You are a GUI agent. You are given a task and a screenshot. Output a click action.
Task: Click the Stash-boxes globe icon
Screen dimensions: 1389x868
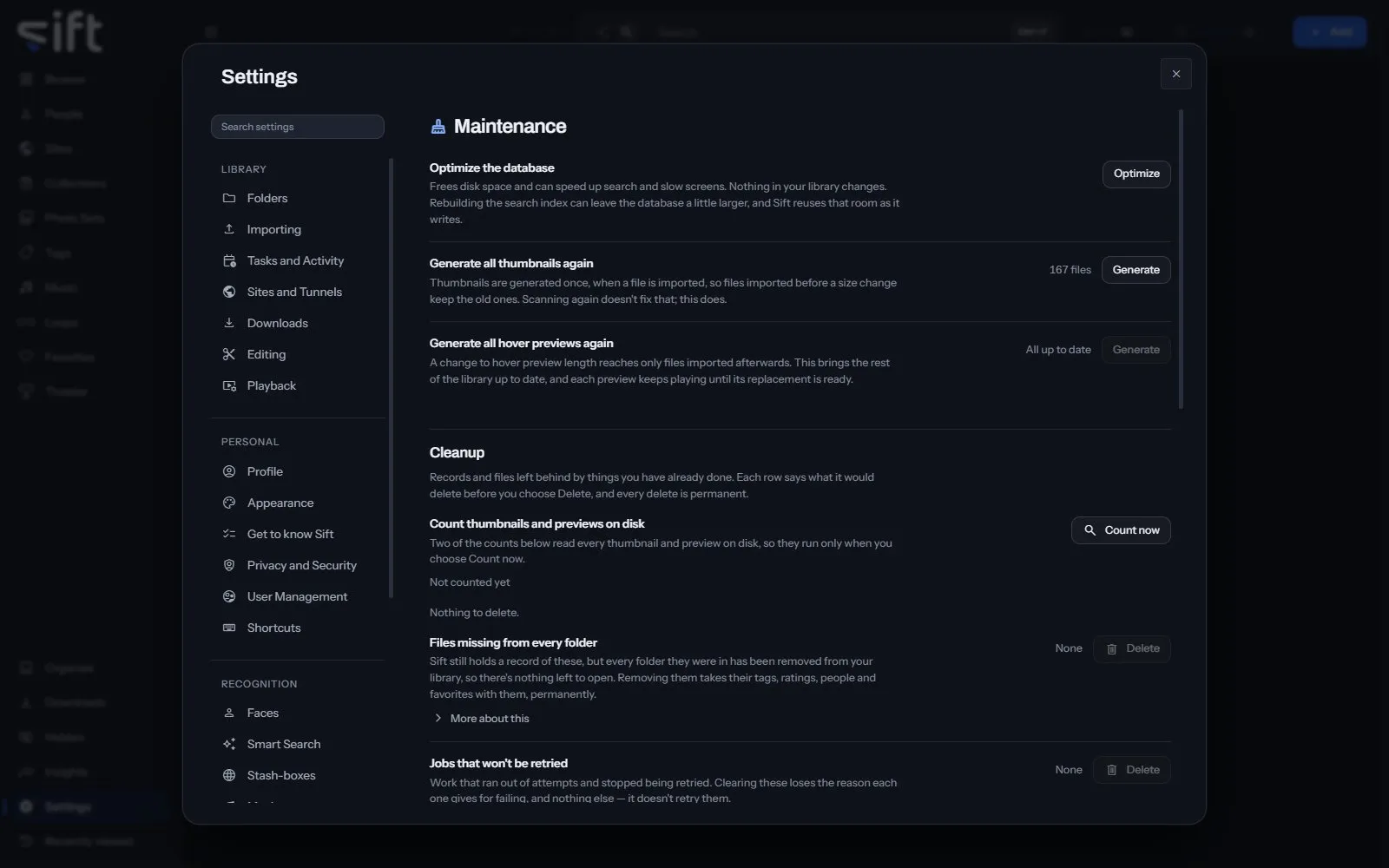pyautogui.click(x=229, y=775)
